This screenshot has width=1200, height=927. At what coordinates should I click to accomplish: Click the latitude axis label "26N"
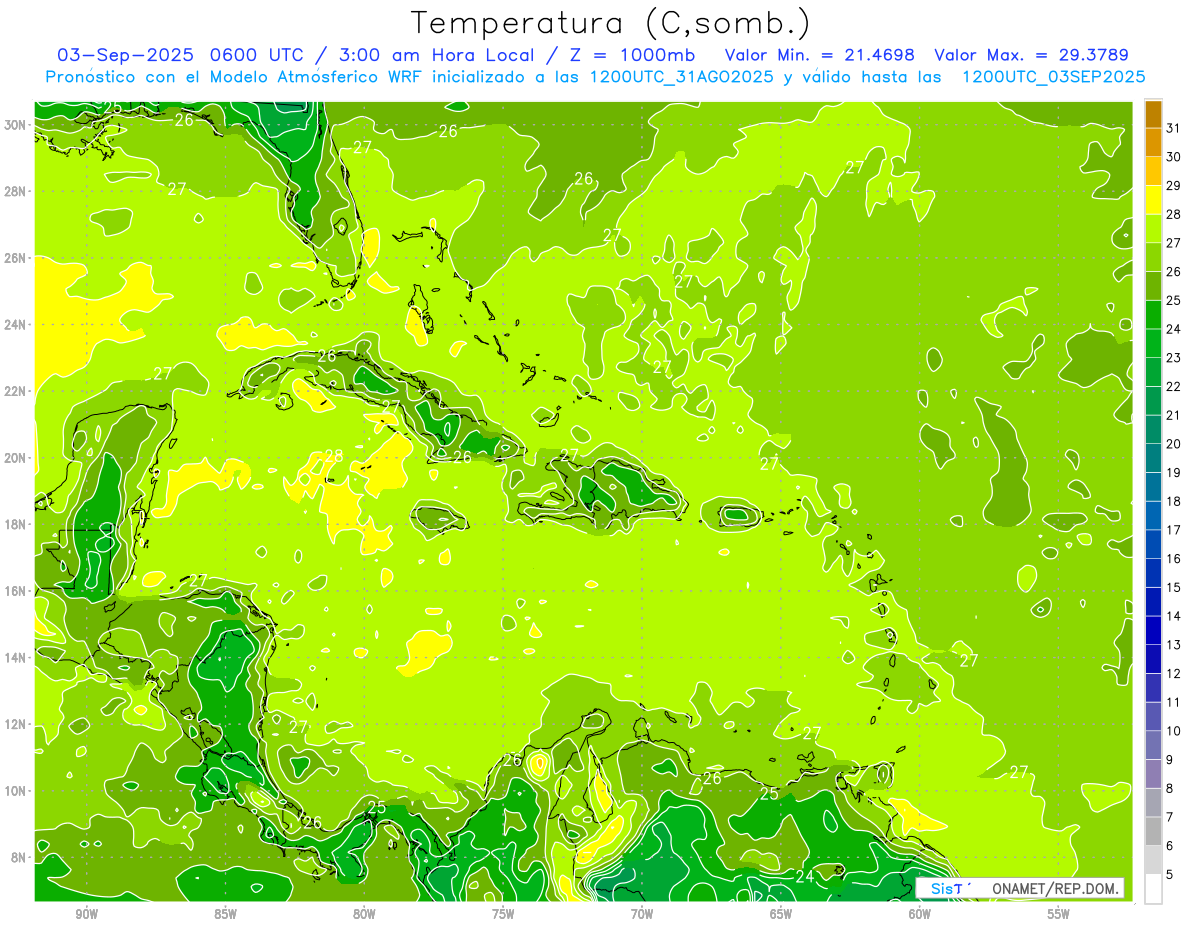click(x=15, y=257)
